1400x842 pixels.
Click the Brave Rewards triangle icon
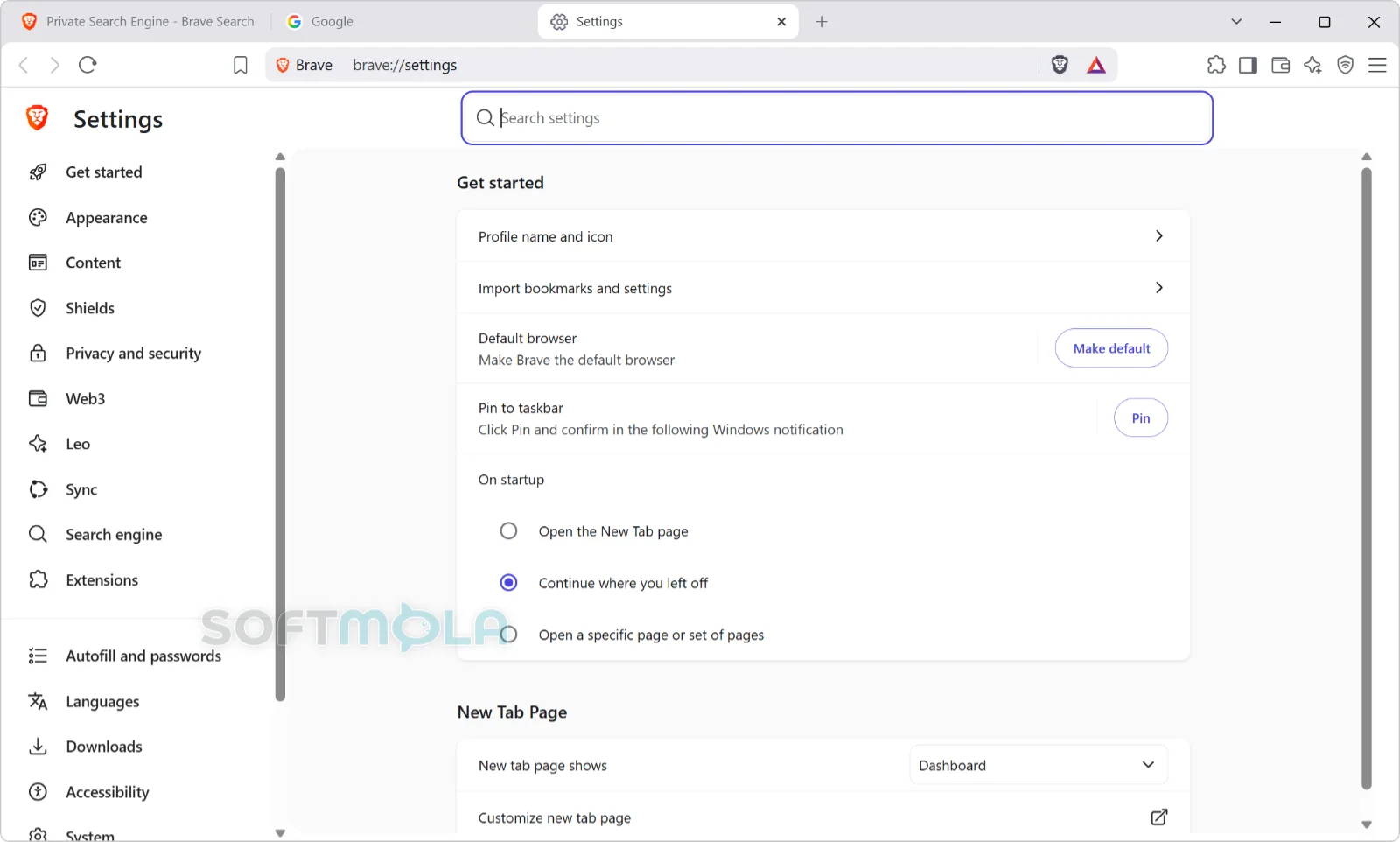1096,65
